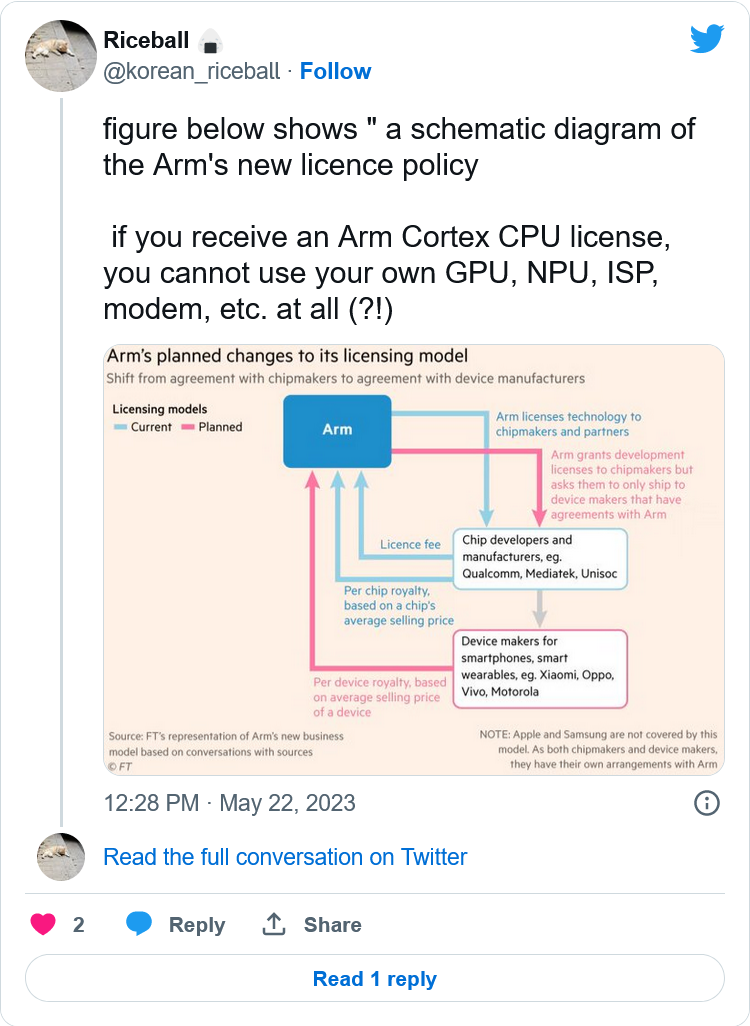Like the tweet with the heart icon
The image size is (750, 1026).
(43, 925)
